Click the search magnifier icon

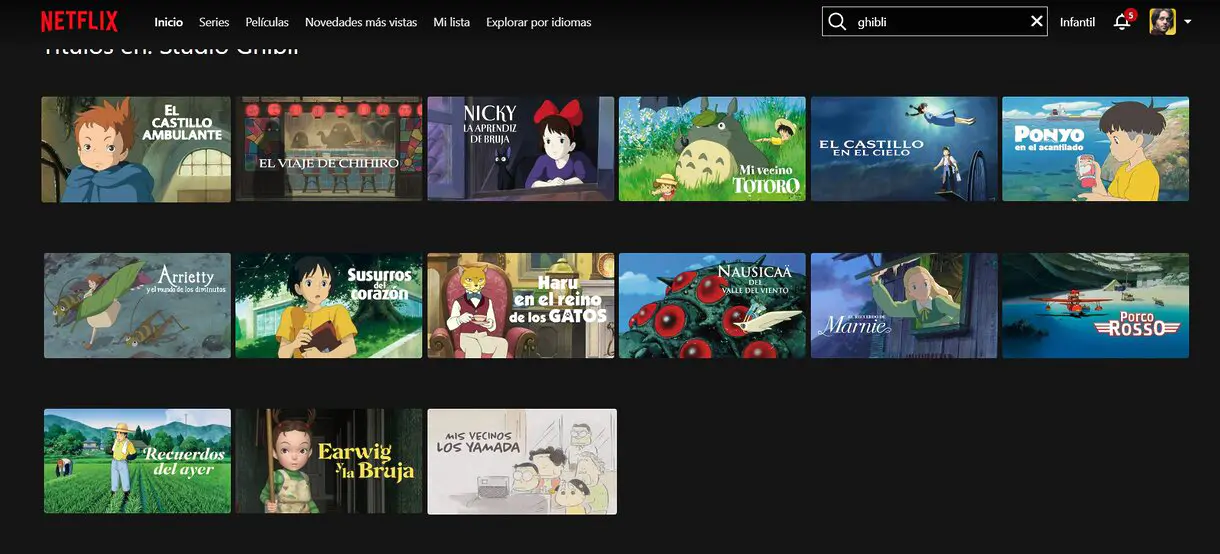pos(838,22)
